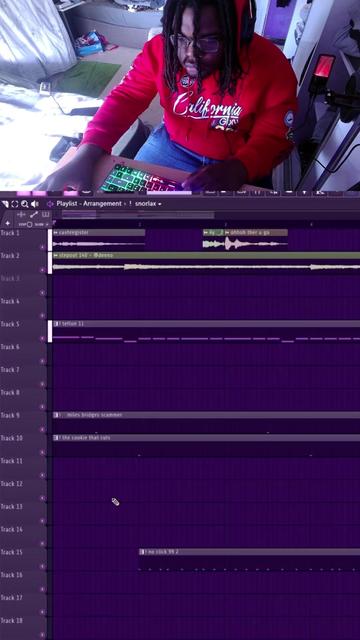Click bar 4 marker on the timeline ruler
The height and width of the screenshot is (640, 360).
click(x=311, y=224)
